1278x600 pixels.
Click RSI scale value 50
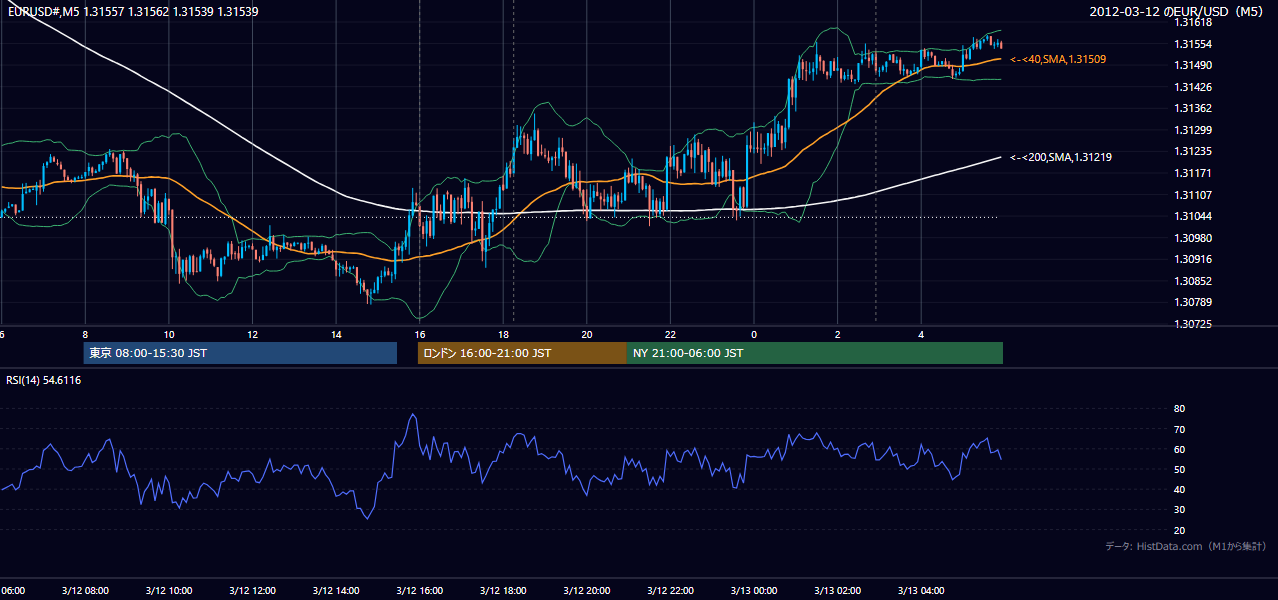click(x=1179, y=469)
